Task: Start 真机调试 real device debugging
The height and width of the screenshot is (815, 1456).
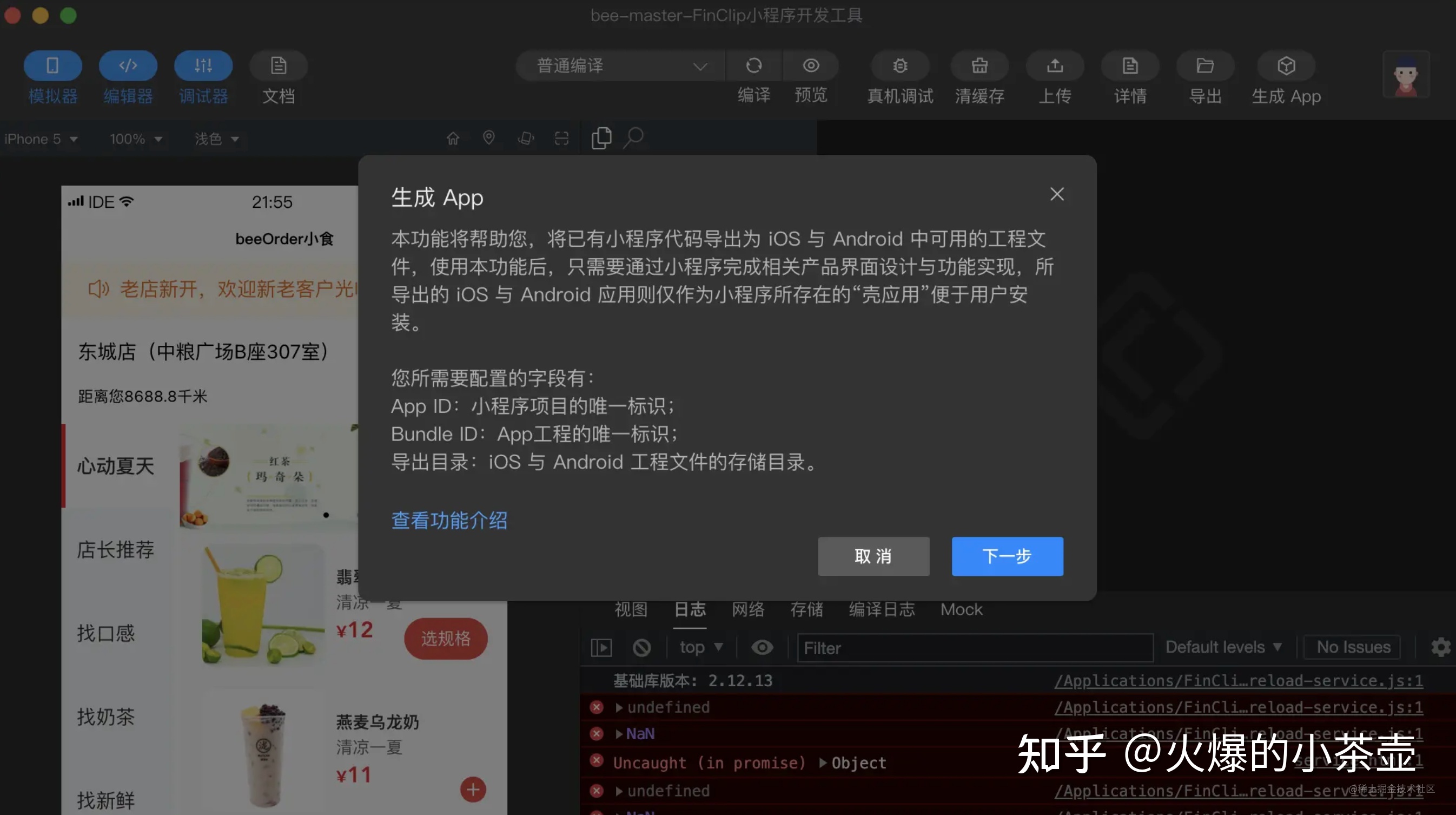Action: tap(900, 66)
